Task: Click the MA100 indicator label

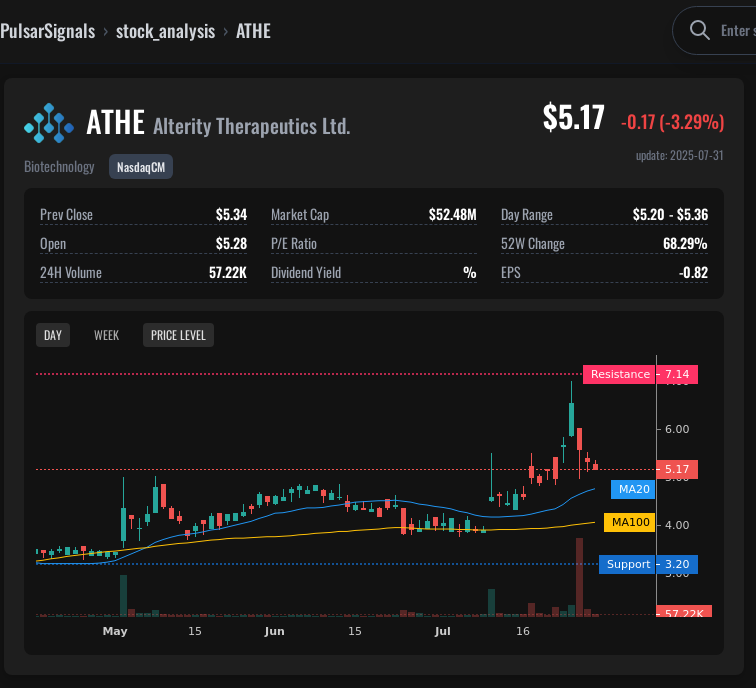Action: (629, 522)
